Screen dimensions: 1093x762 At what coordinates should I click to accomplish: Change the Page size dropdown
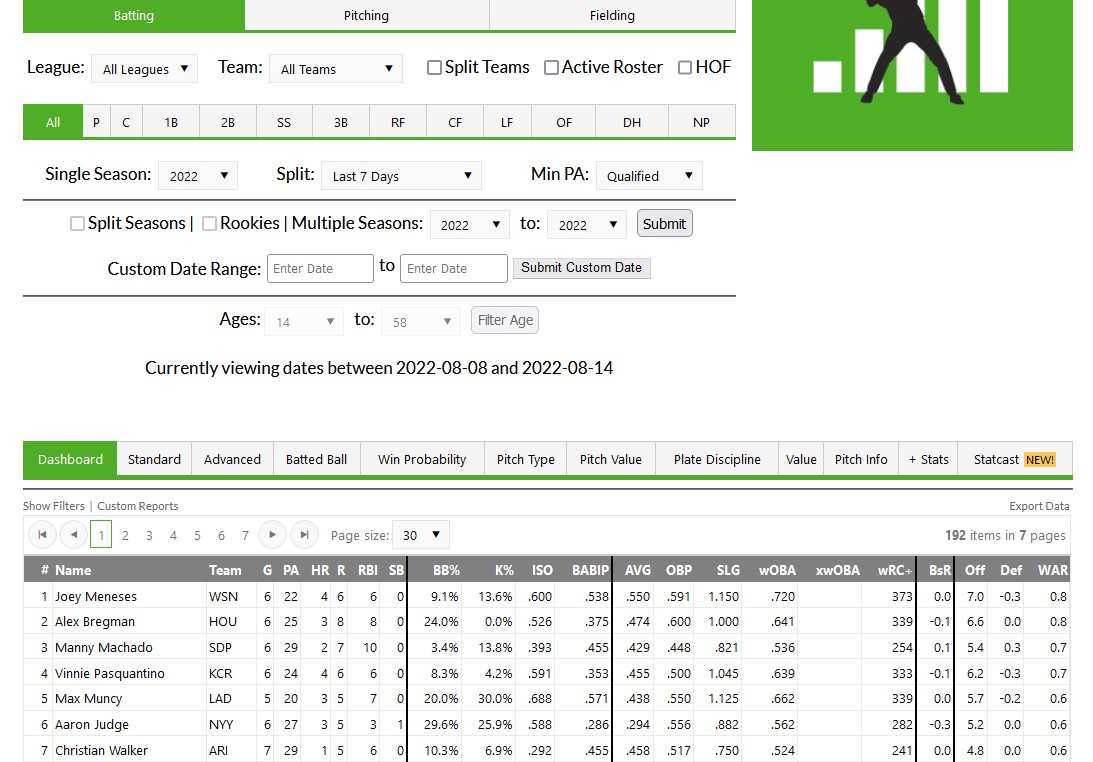421,535
